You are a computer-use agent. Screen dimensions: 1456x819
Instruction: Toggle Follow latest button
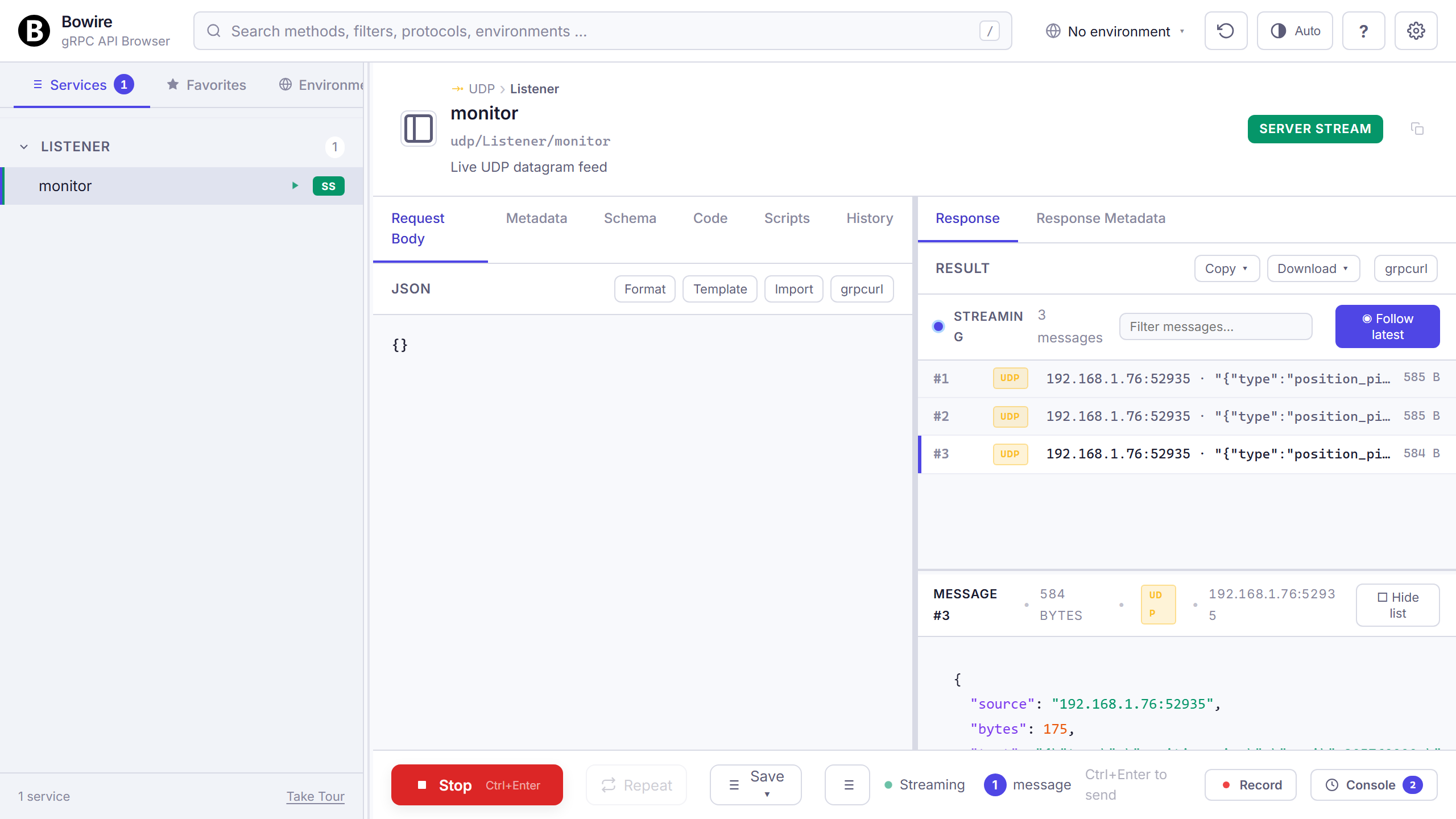click(1387, 326)
